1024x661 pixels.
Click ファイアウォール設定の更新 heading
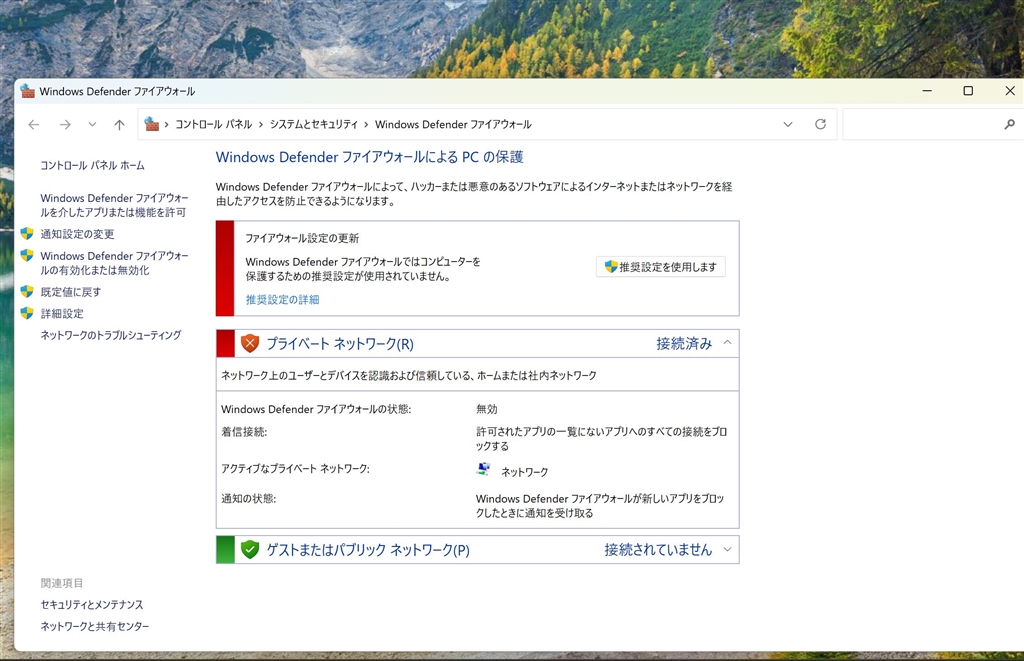[302, 238]
